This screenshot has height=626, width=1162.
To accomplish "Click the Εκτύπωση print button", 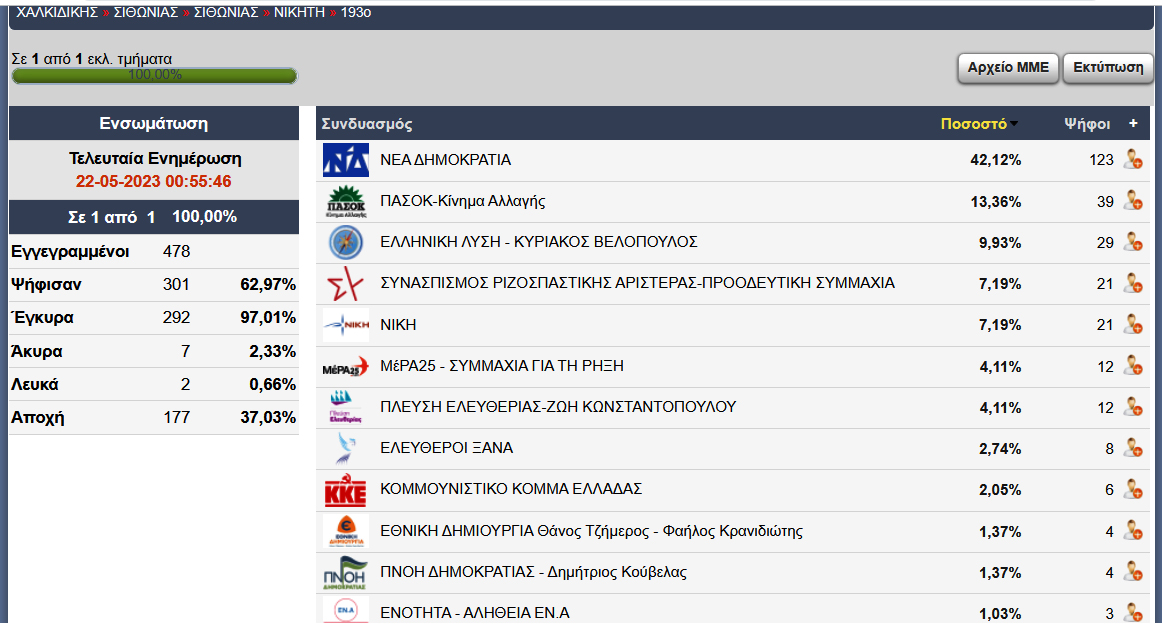I will (1108, 67).
